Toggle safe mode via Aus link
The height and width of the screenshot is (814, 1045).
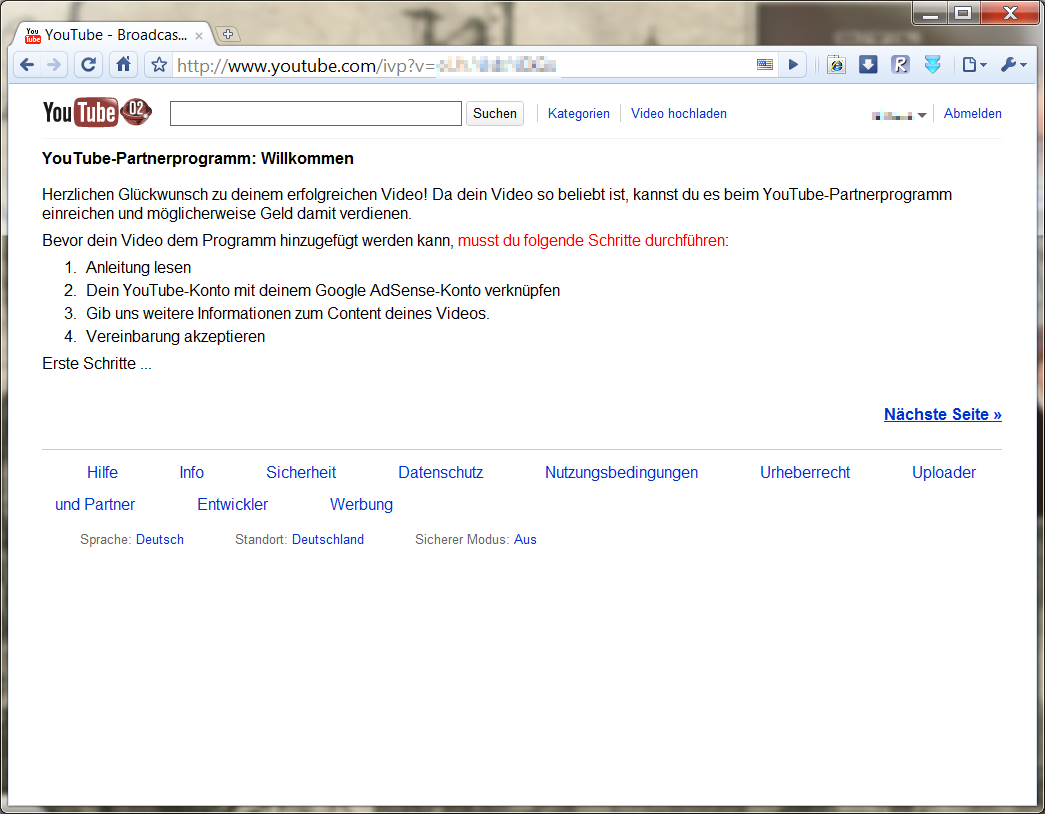coord(525,539)
